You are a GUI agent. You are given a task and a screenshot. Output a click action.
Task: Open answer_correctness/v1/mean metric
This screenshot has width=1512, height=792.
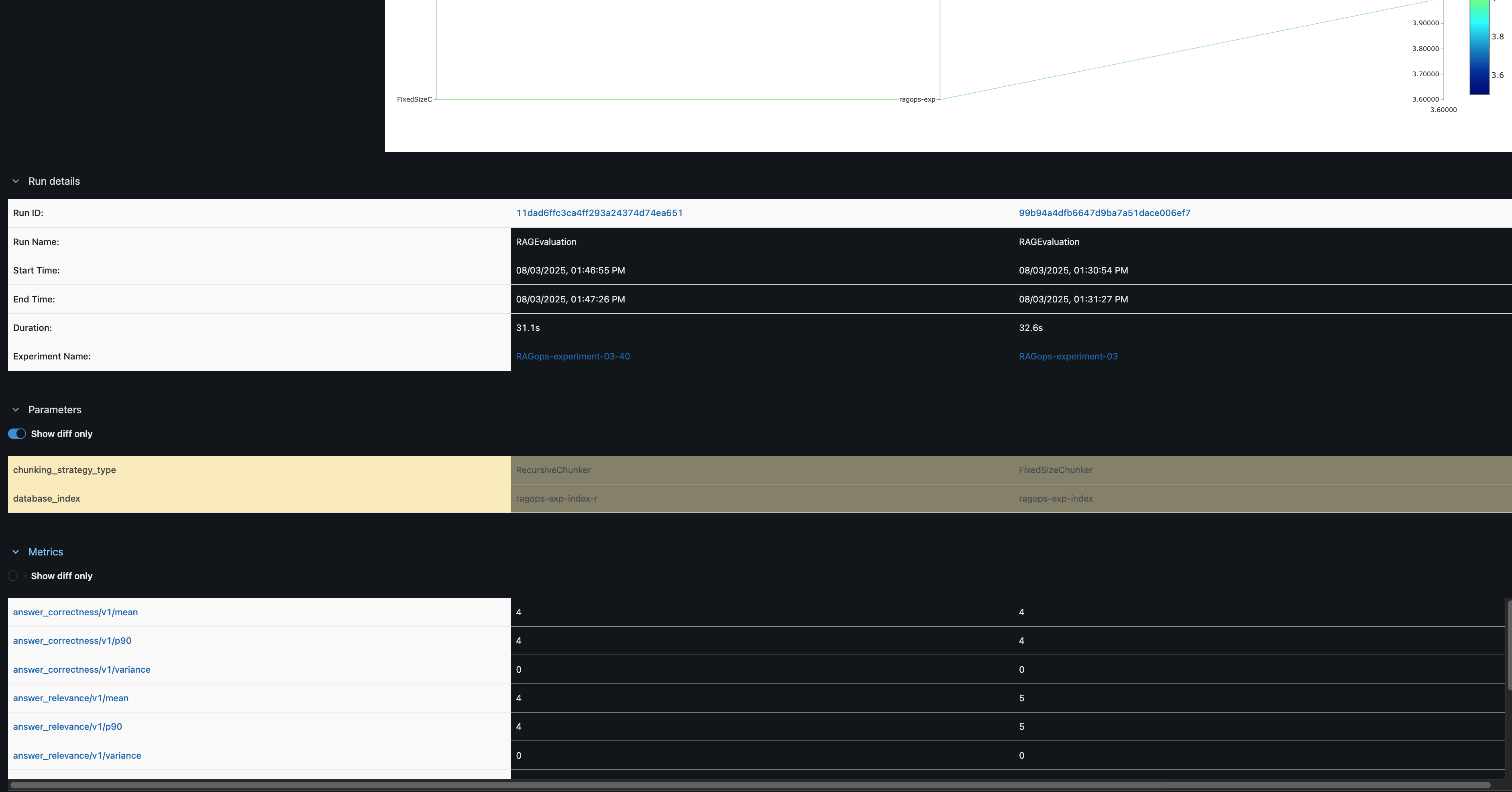[76, 612]
